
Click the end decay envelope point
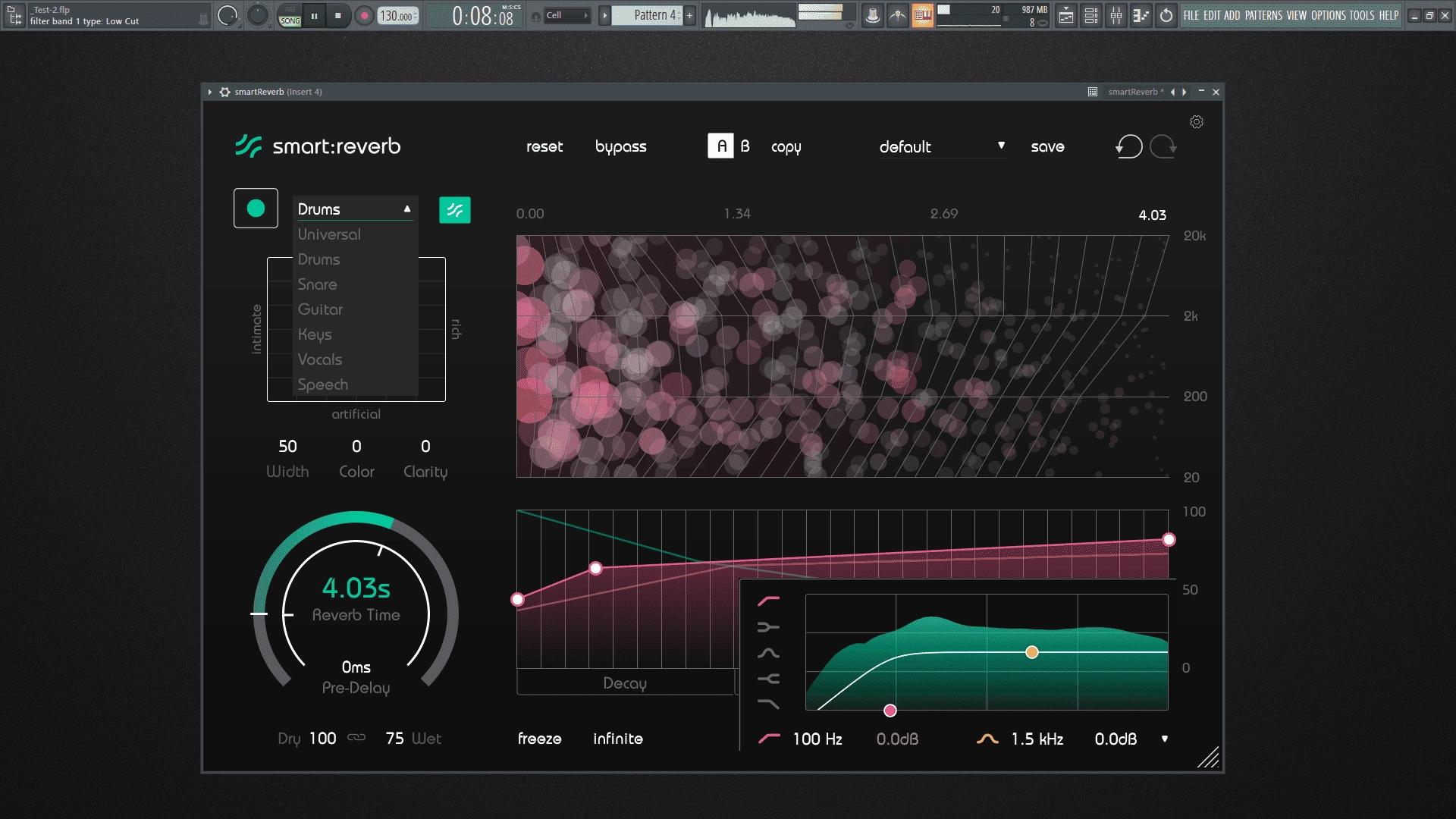1169,539
